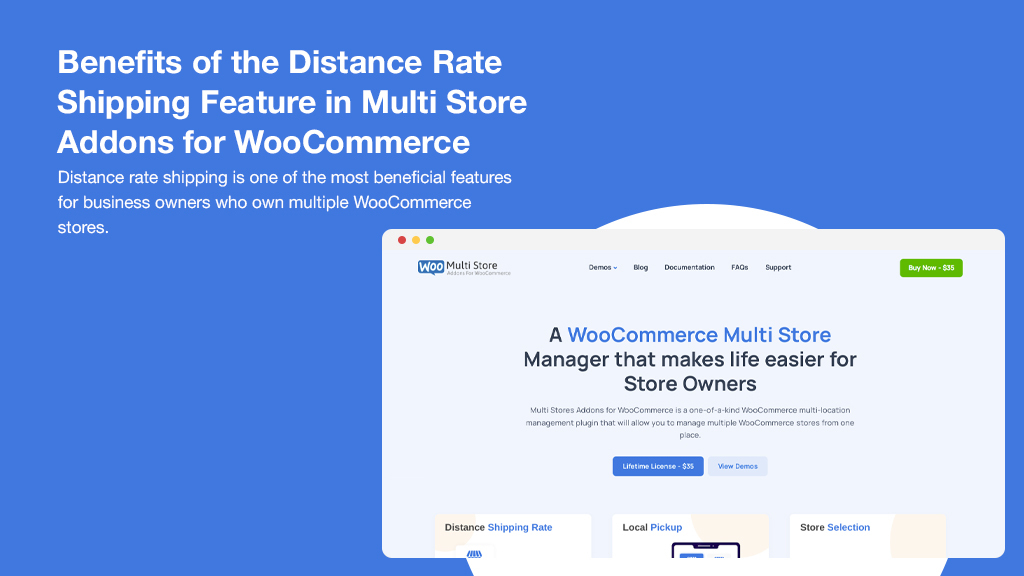
Task: Click the red close window dot
Action: [402, 240]
